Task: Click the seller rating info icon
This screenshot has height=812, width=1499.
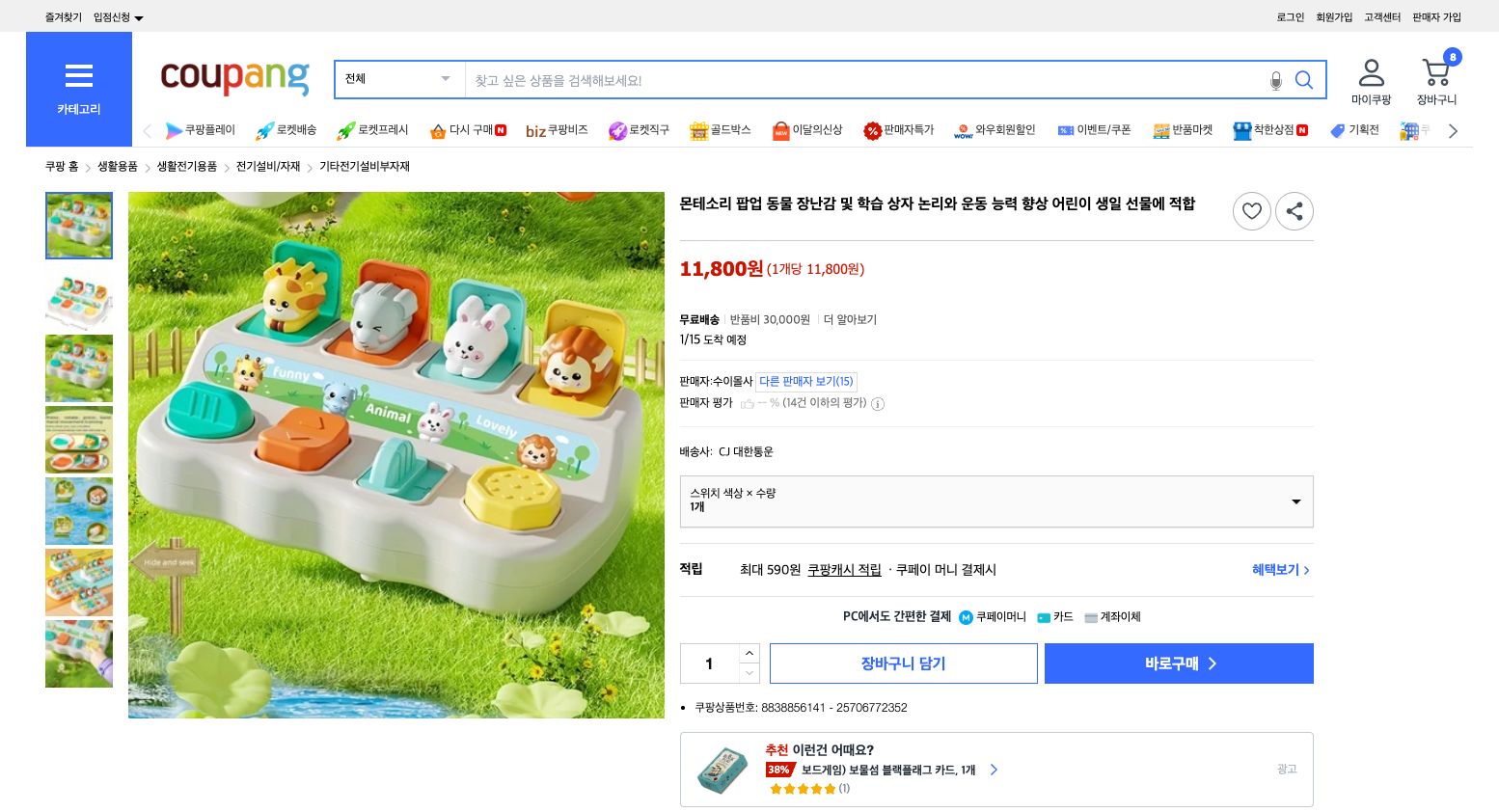Action: [x=877, y=404]
